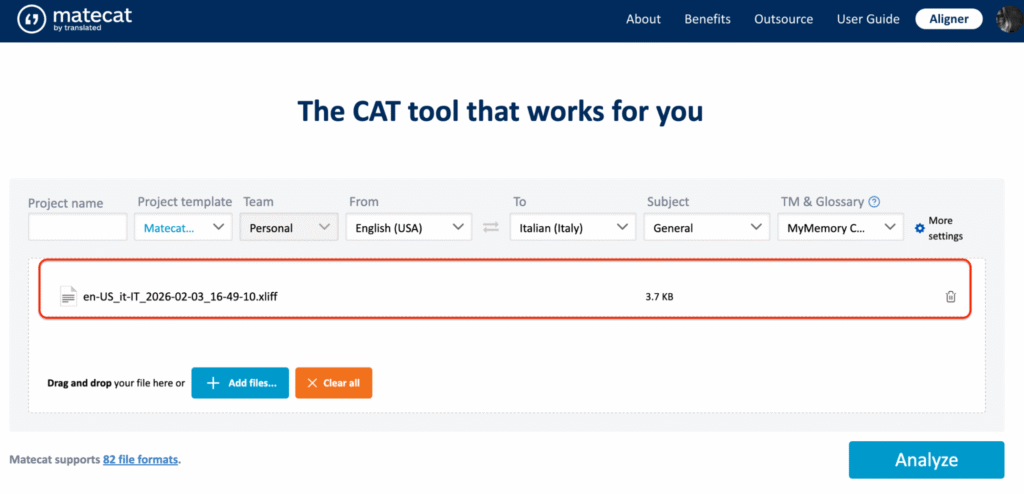Viewport: 1024px width, 495px height.
Task: Open the TM & Glossary dropdown
Action: click(840, 227)
